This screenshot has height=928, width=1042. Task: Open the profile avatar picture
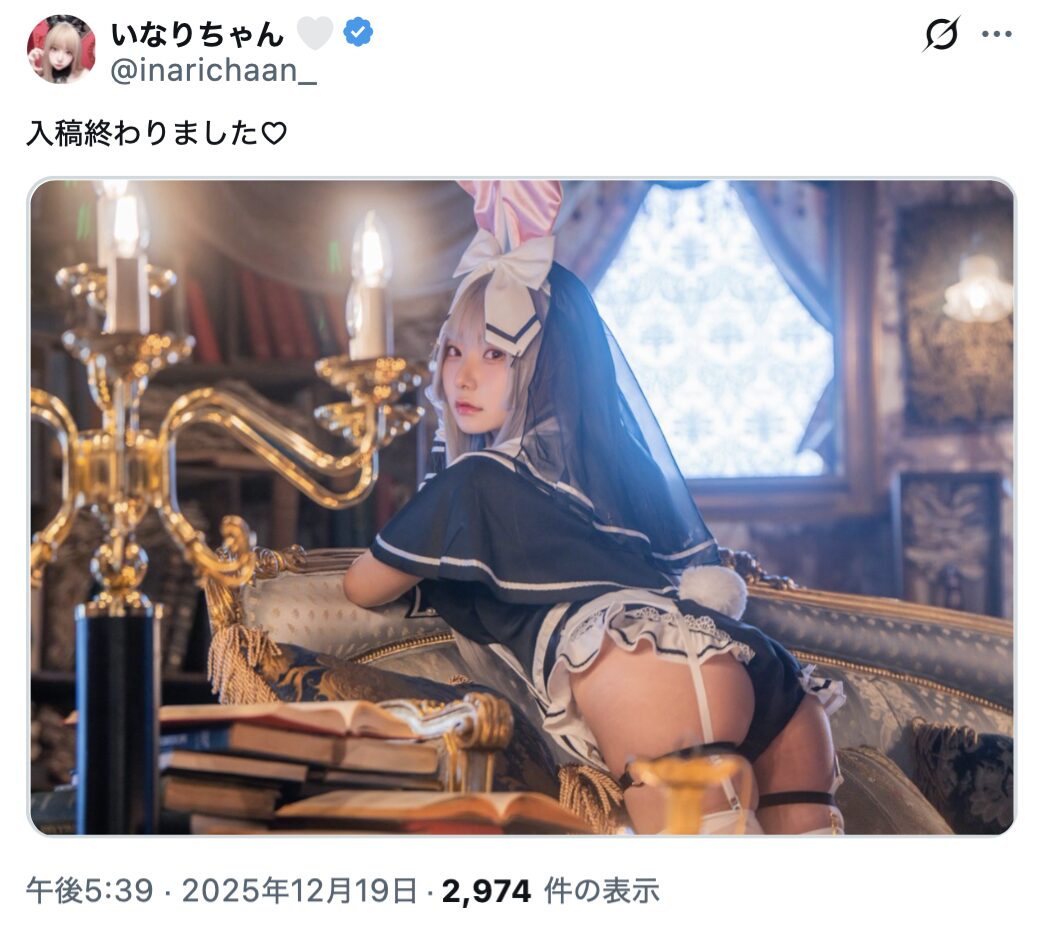click(61, 49)
